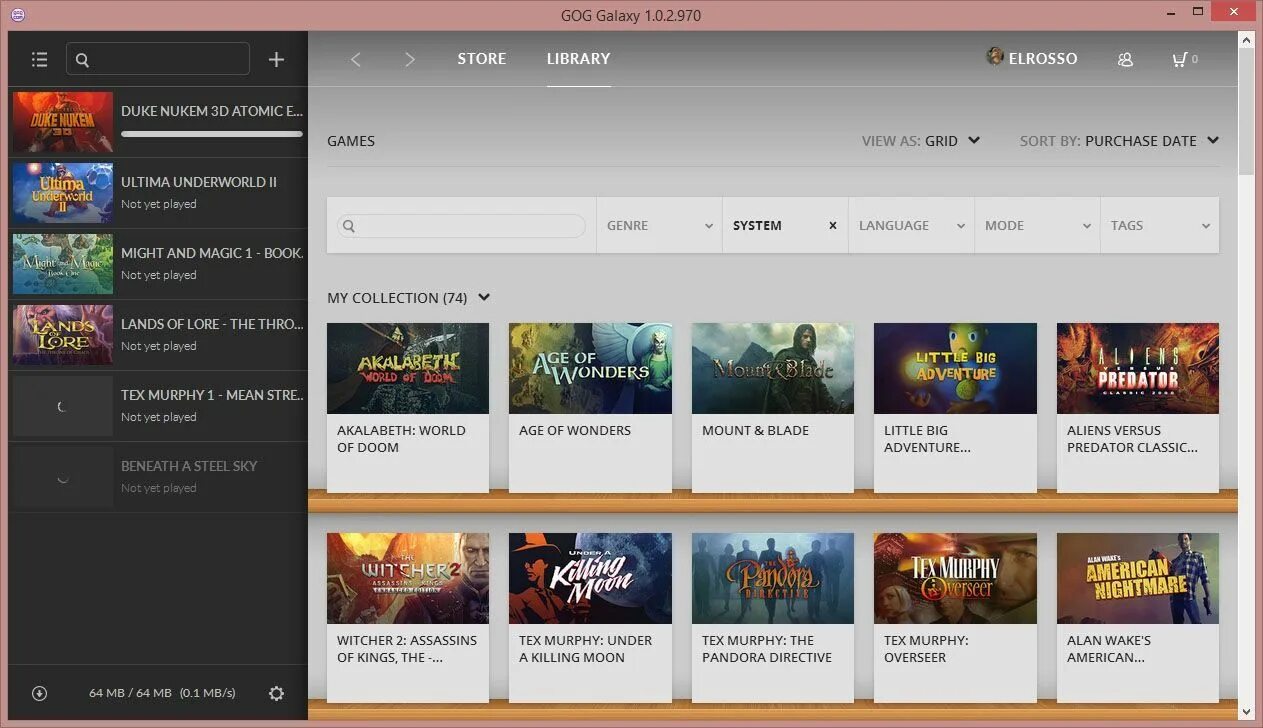Go back with the left arrow icon
The image size is (1263, 728).
(355, 59)
